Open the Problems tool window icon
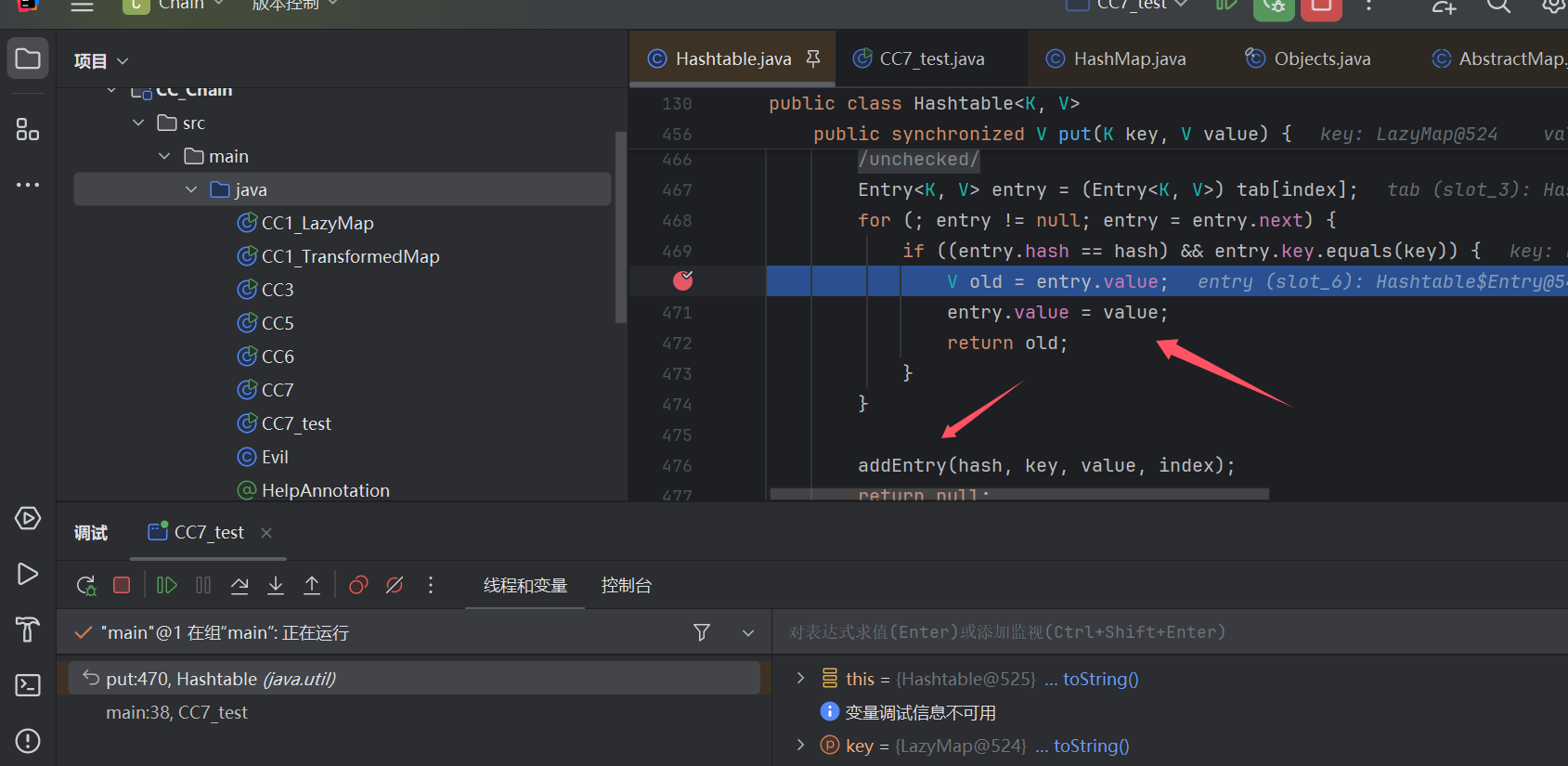 click(x=28, y=741)
